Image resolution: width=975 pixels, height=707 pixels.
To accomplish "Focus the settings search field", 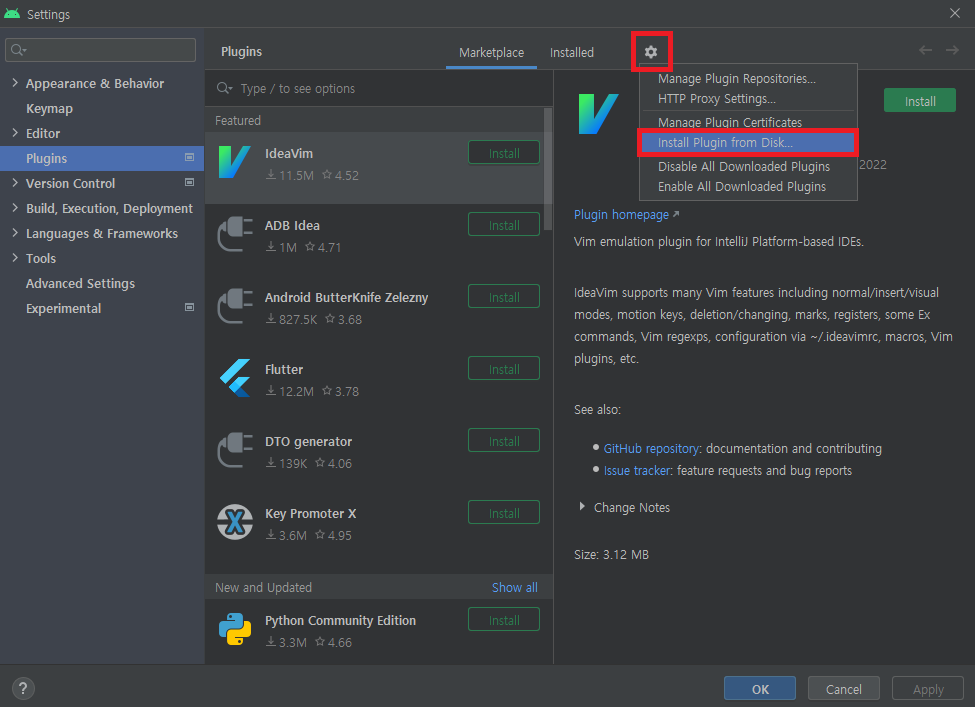I will click(101, 50).
